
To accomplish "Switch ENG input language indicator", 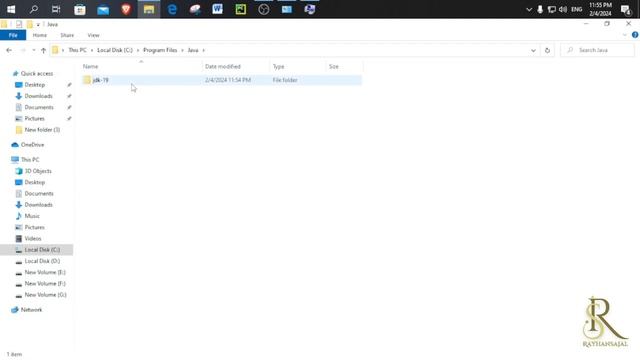I will pos(577,9).
